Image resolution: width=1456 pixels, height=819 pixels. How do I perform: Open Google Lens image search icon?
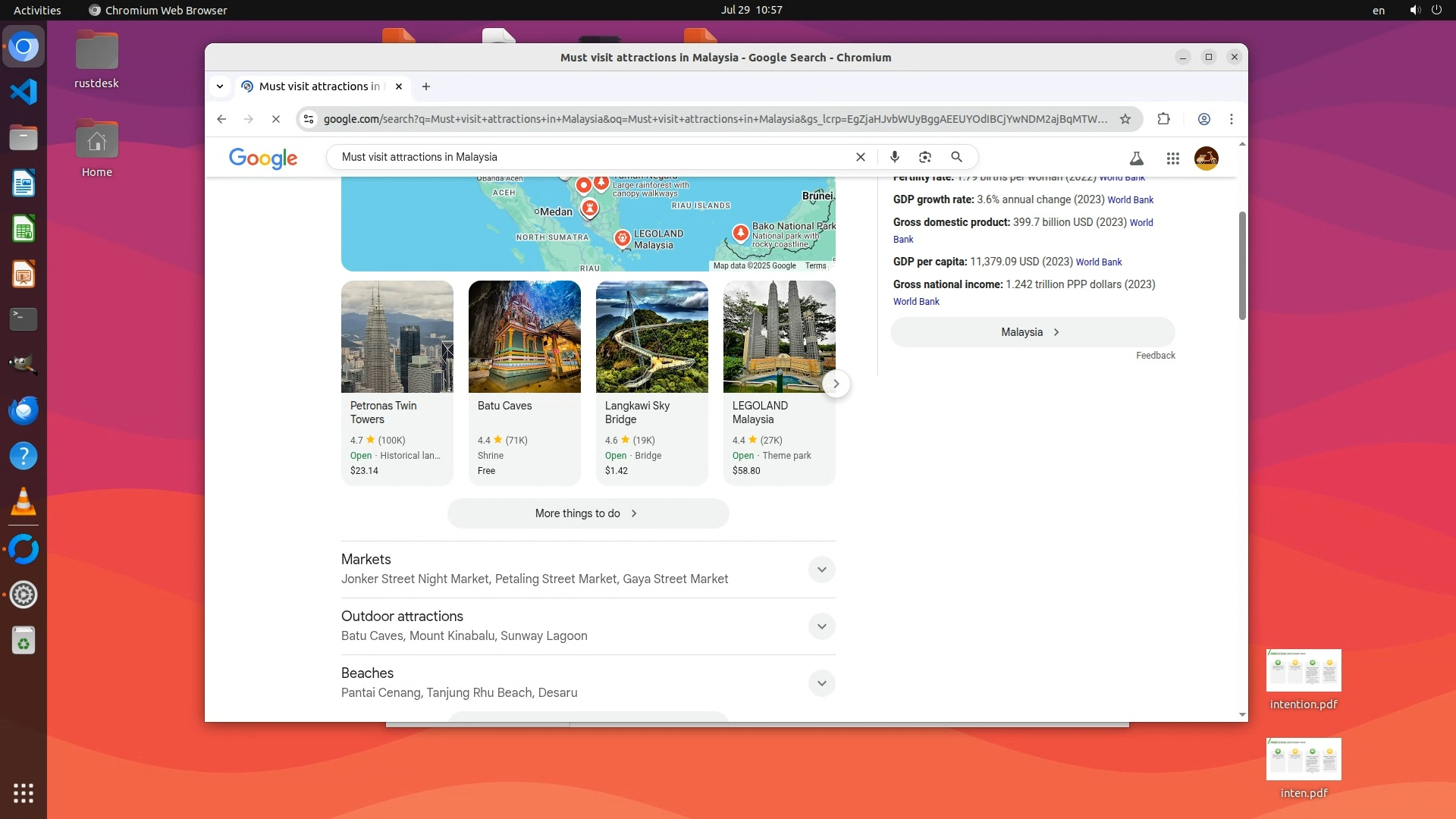coord(925,157)
